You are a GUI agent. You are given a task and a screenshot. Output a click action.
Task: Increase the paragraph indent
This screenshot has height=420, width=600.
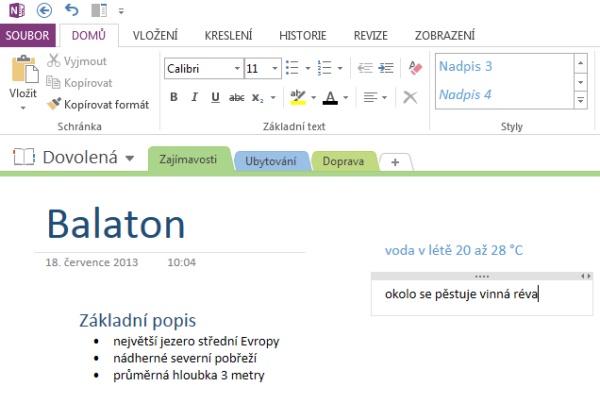click(386, 68)
